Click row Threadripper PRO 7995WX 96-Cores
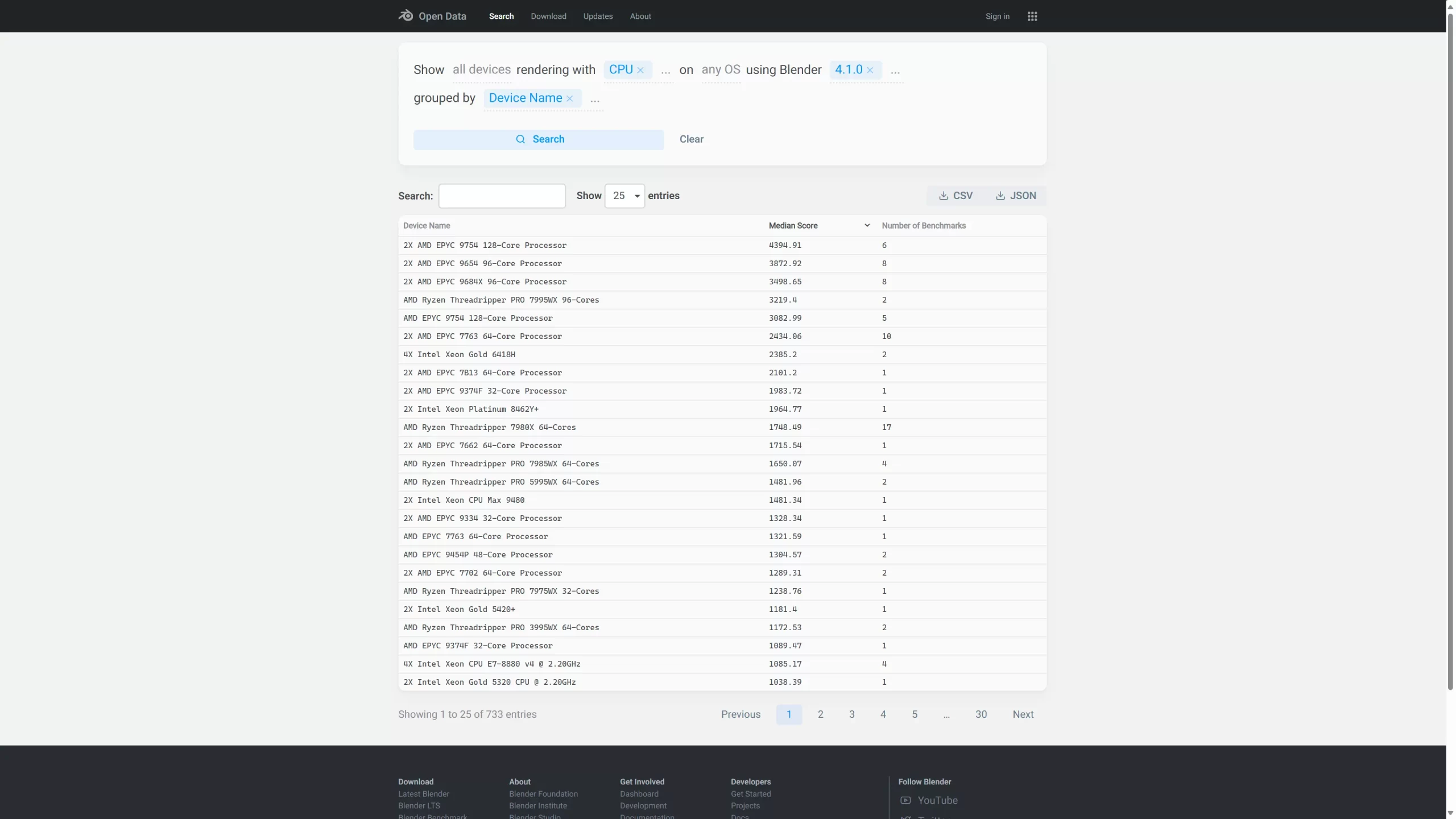 (722, 300)
